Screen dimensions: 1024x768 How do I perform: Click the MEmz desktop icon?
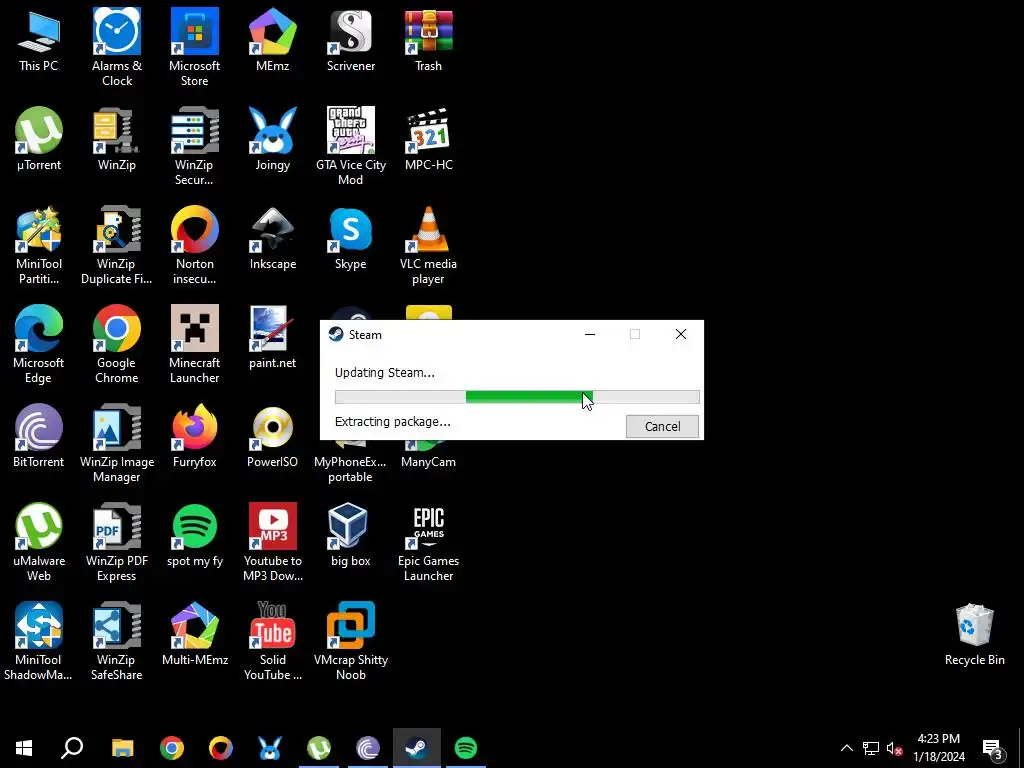click(x=273, y=40)
